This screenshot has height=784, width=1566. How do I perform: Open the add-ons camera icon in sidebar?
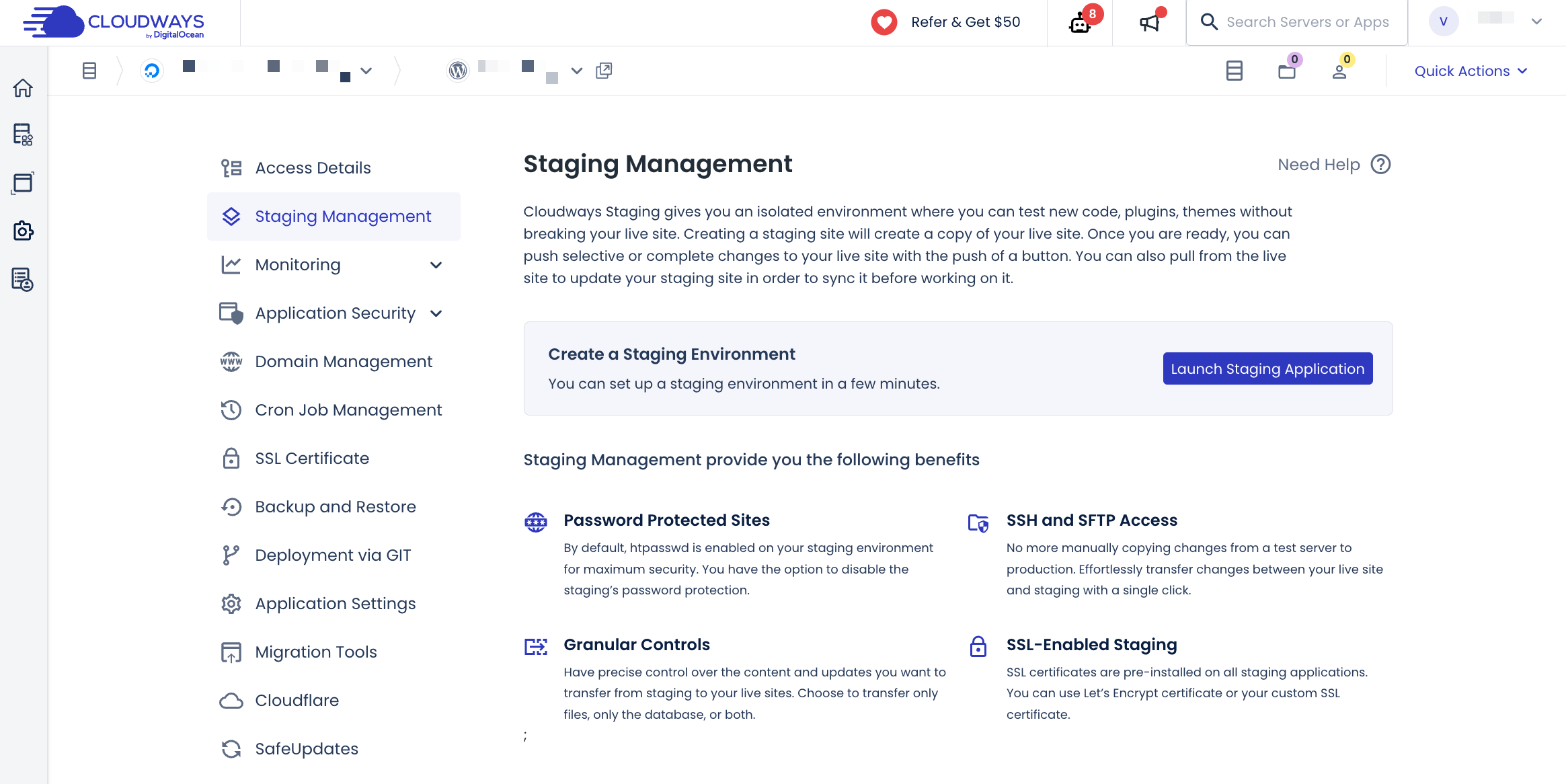[x=23, y=231]
